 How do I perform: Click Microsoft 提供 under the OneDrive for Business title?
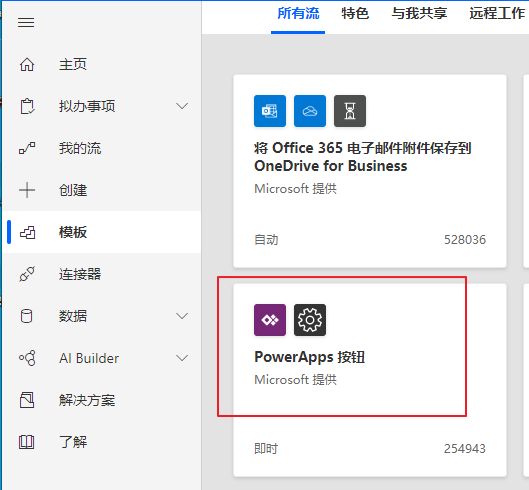(296, 189)
